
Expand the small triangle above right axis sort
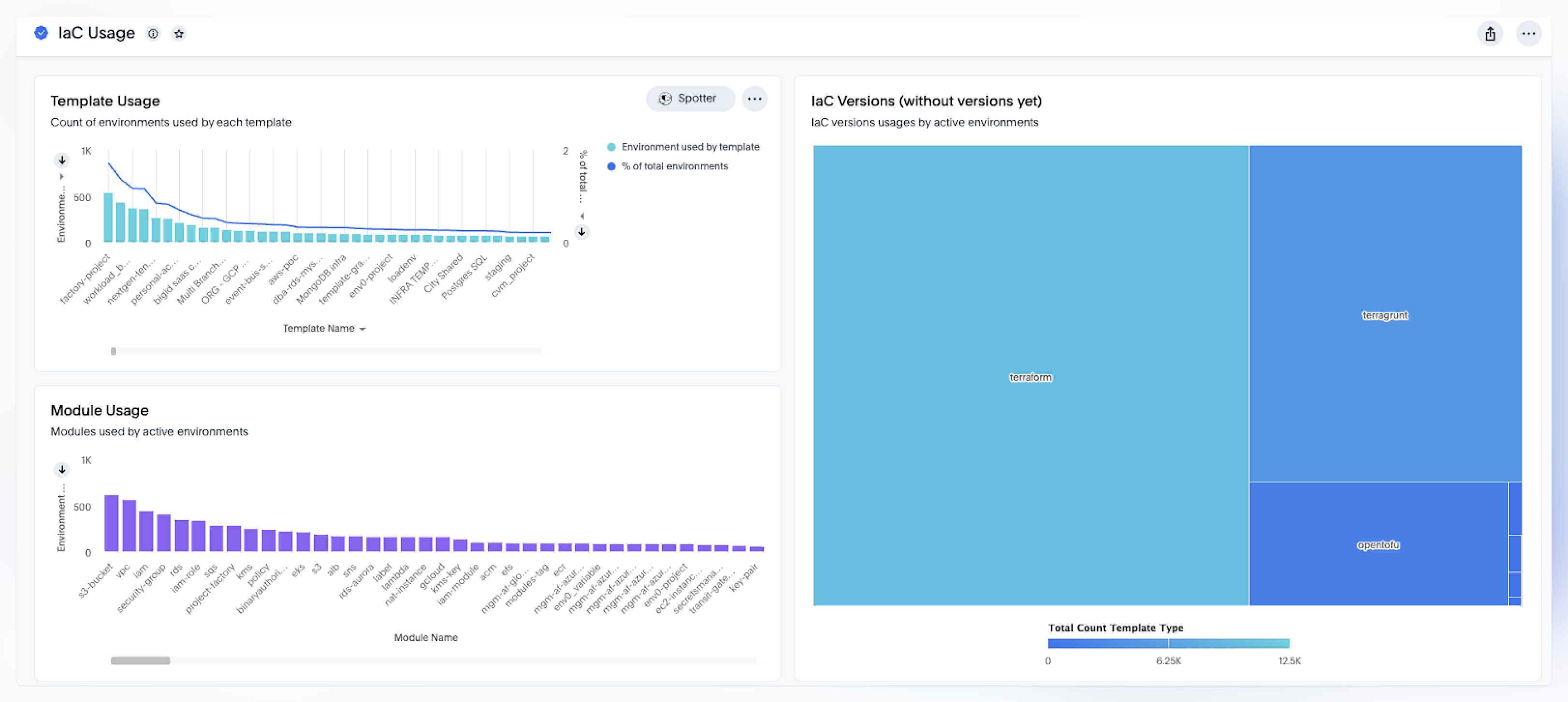(582, 216)
